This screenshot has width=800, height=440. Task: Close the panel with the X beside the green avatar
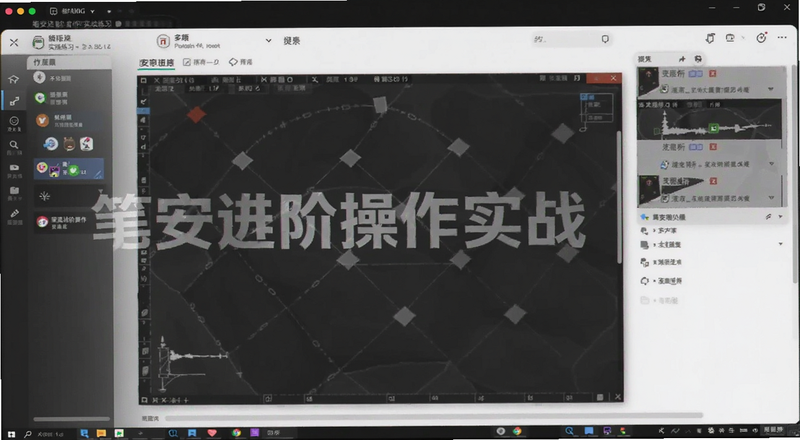[x=14, y=42]
